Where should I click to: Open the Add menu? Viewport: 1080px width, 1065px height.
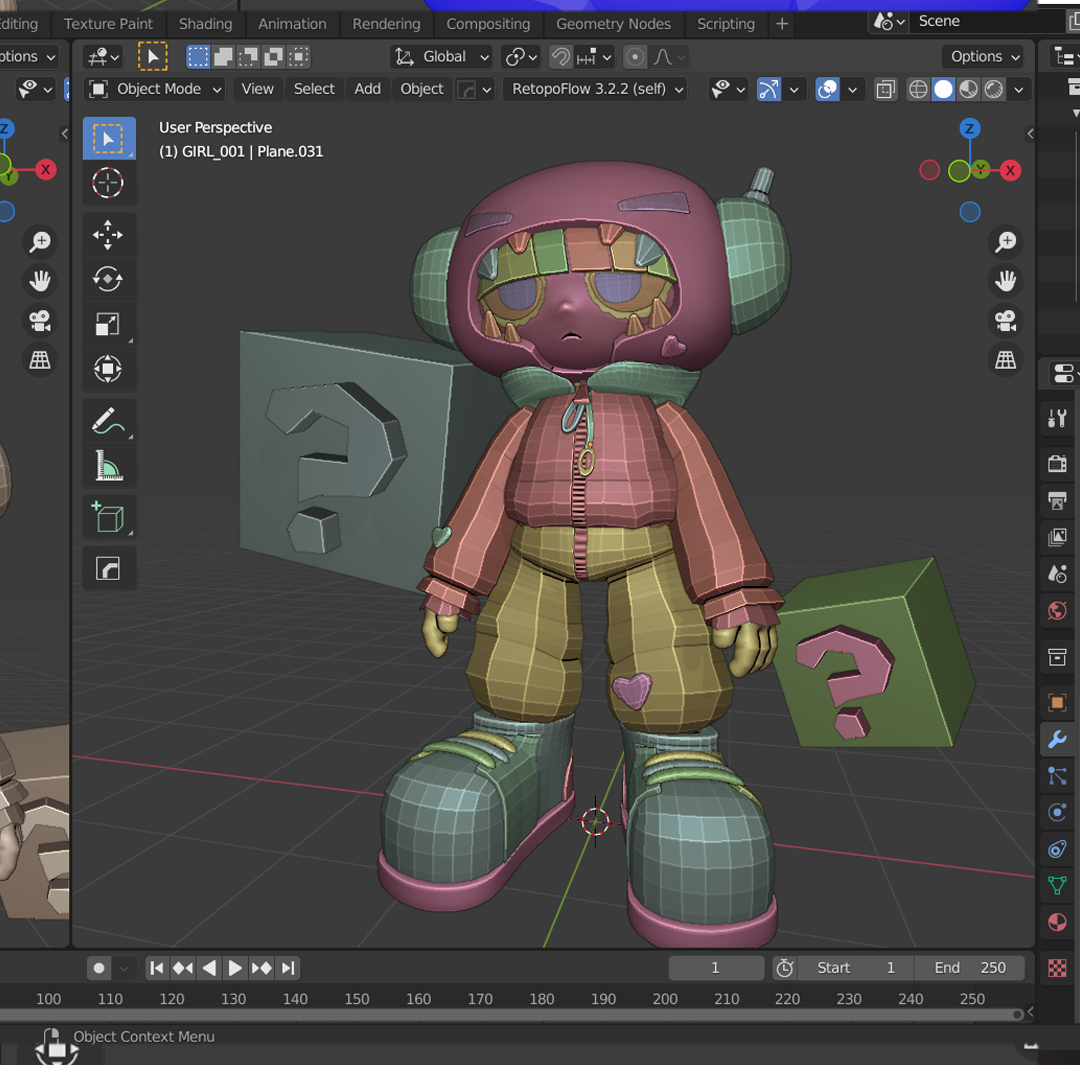(x=367, y=89)
